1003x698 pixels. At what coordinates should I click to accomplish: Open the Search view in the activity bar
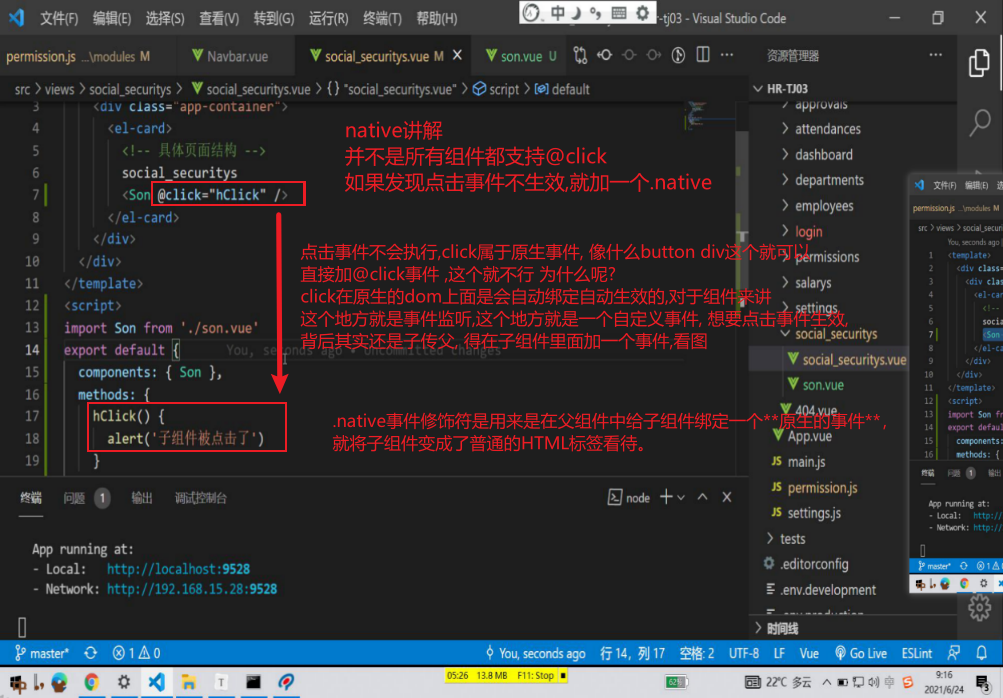[979, 122]
